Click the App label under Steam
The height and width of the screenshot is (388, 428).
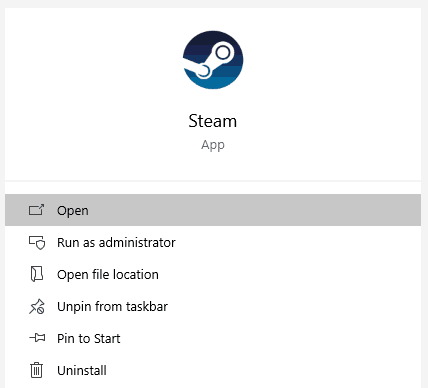(x=213, y=145)
